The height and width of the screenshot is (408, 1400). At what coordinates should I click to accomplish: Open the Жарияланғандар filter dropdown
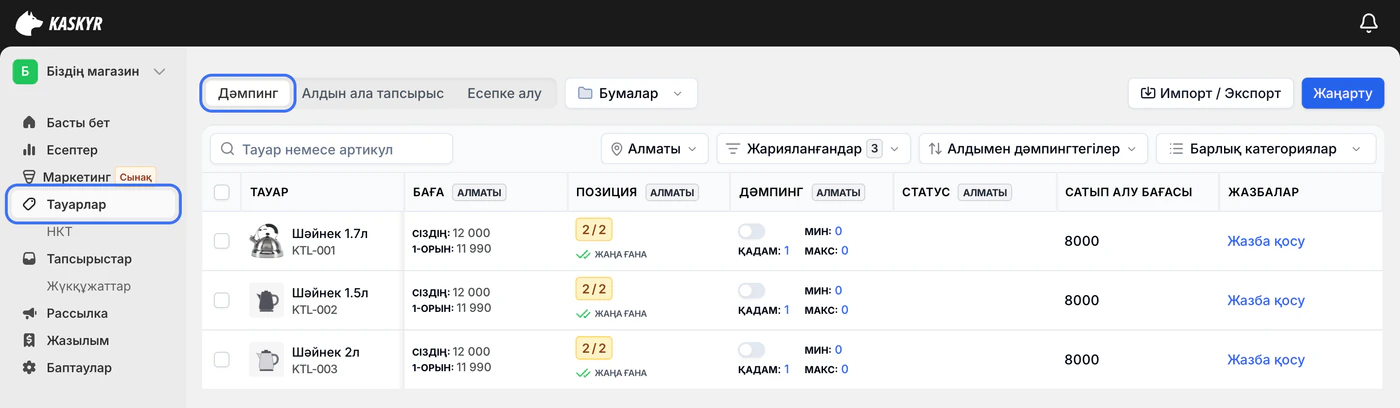click(x=814, y=149)
